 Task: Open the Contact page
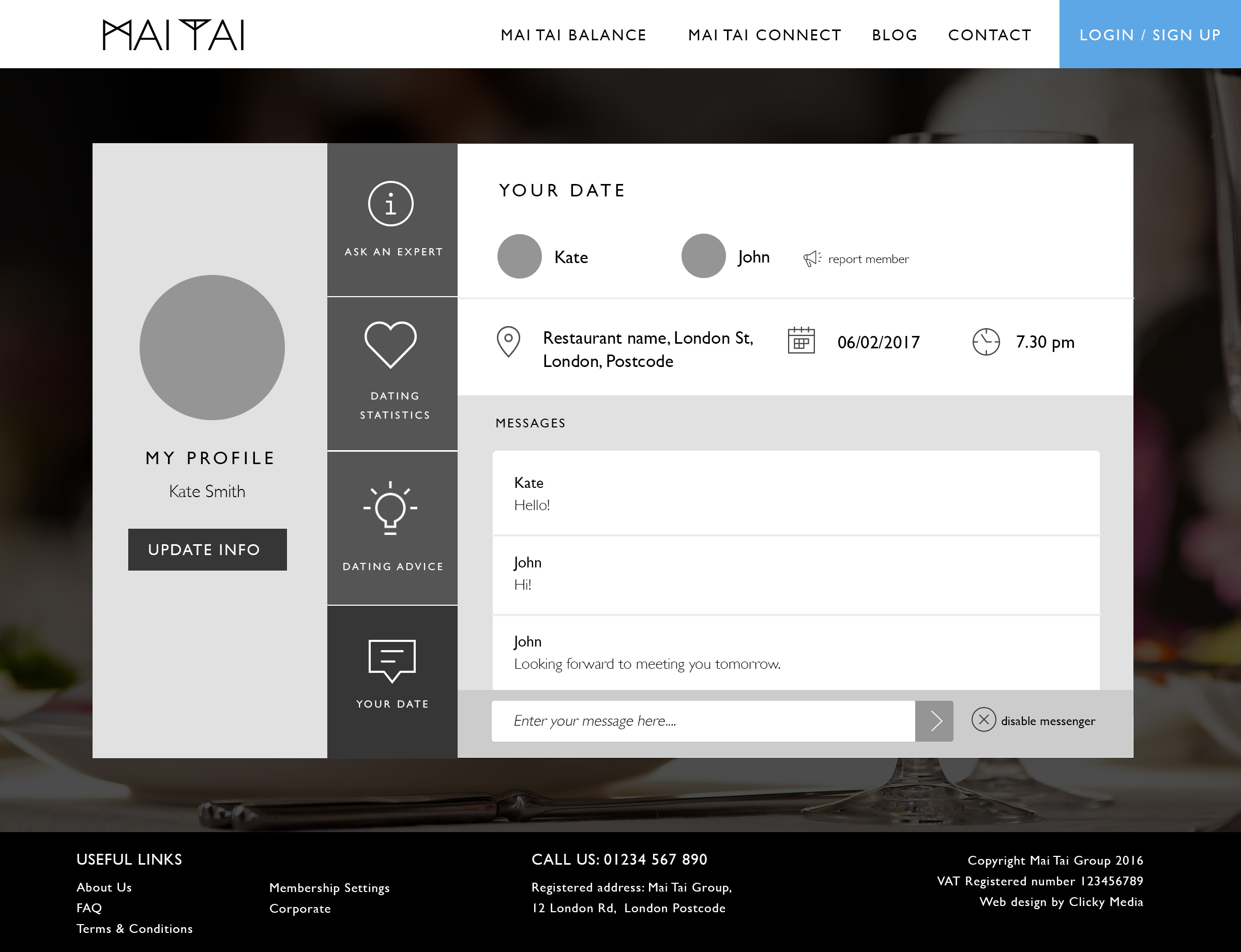[989, 35]
